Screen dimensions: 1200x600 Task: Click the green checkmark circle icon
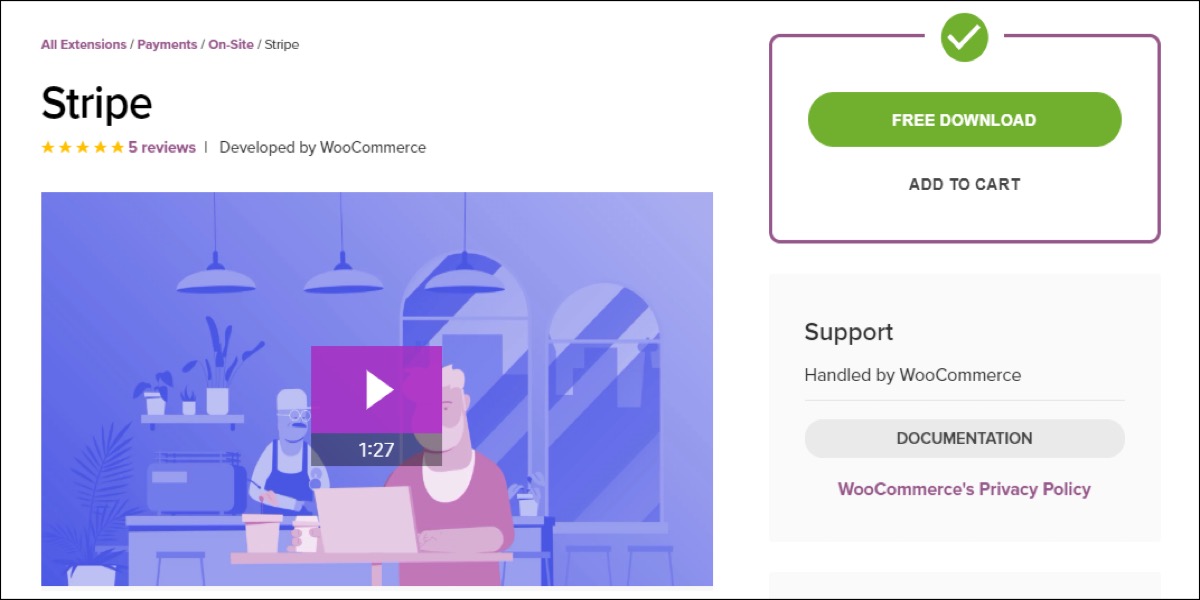(x=964, y=38)
